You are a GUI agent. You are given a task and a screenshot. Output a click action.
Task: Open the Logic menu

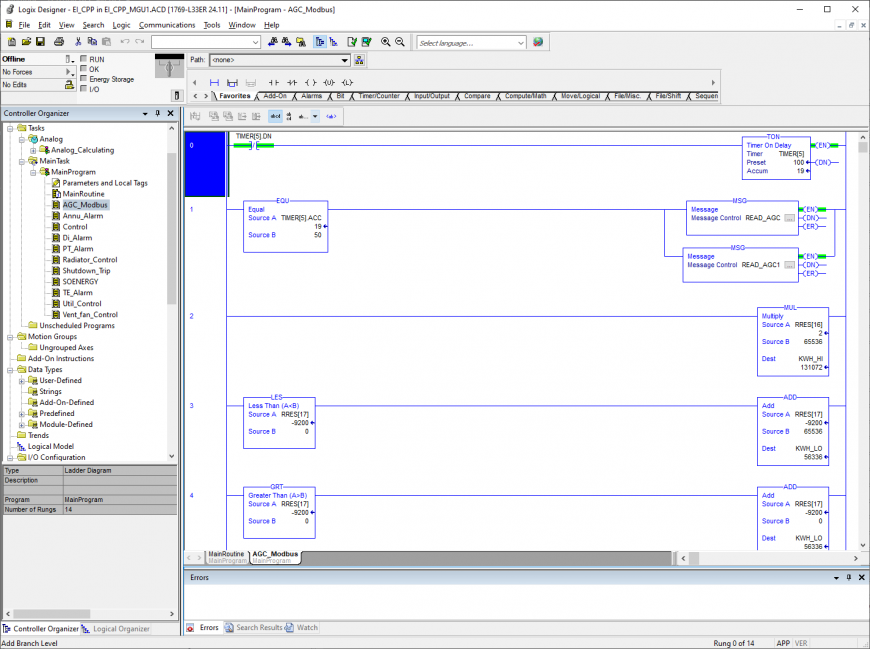[121, 25]
